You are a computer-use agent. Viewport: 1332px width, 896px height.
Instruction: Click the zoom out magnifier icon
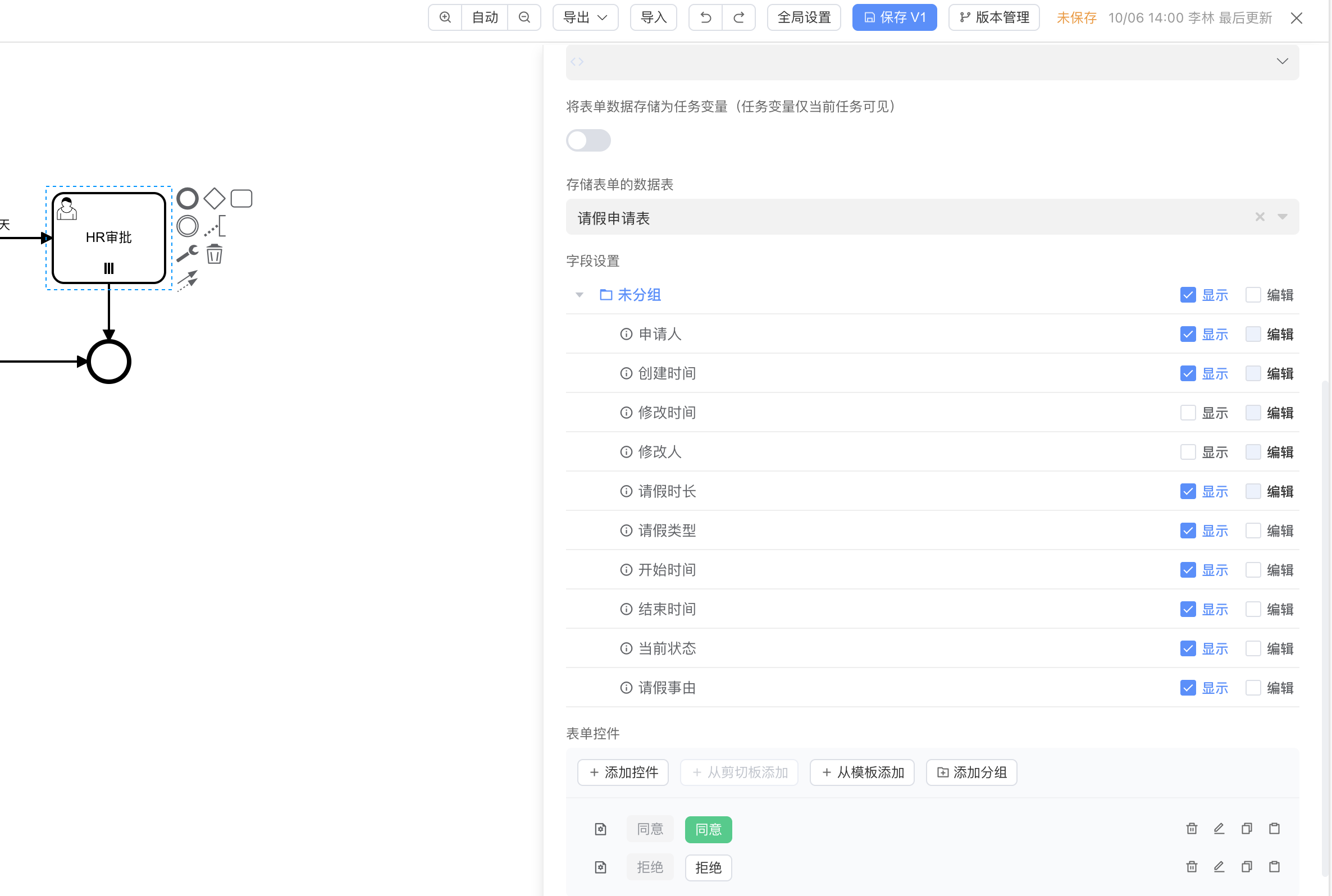[524, 17]
